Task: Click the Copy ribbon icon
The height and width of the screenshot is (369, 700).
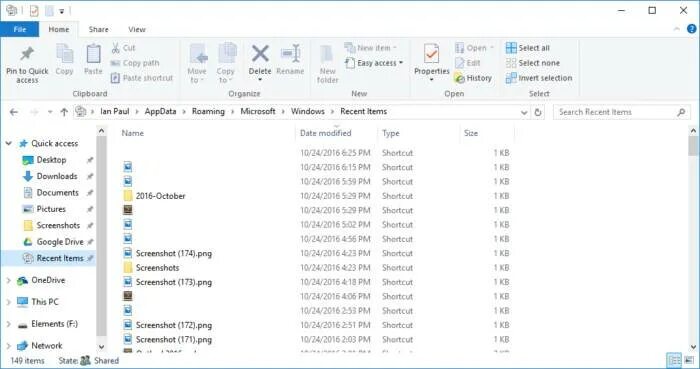Action: click(x=64, y=55)
